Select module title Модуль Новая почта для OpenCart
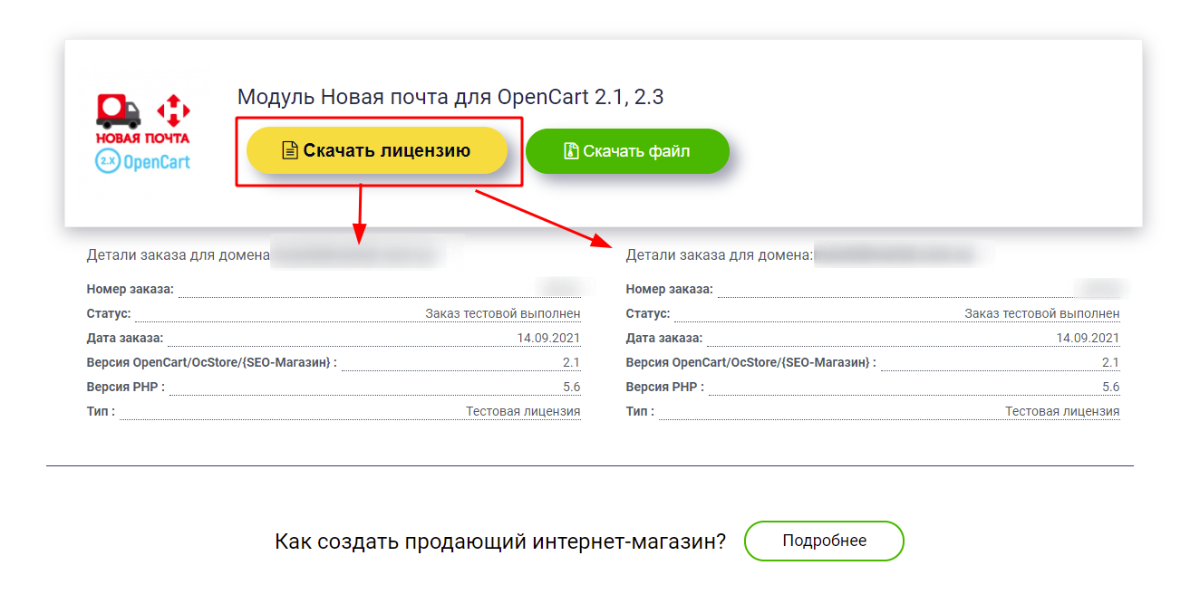Viewport: 1200px width, 594px height. (450, 97)
